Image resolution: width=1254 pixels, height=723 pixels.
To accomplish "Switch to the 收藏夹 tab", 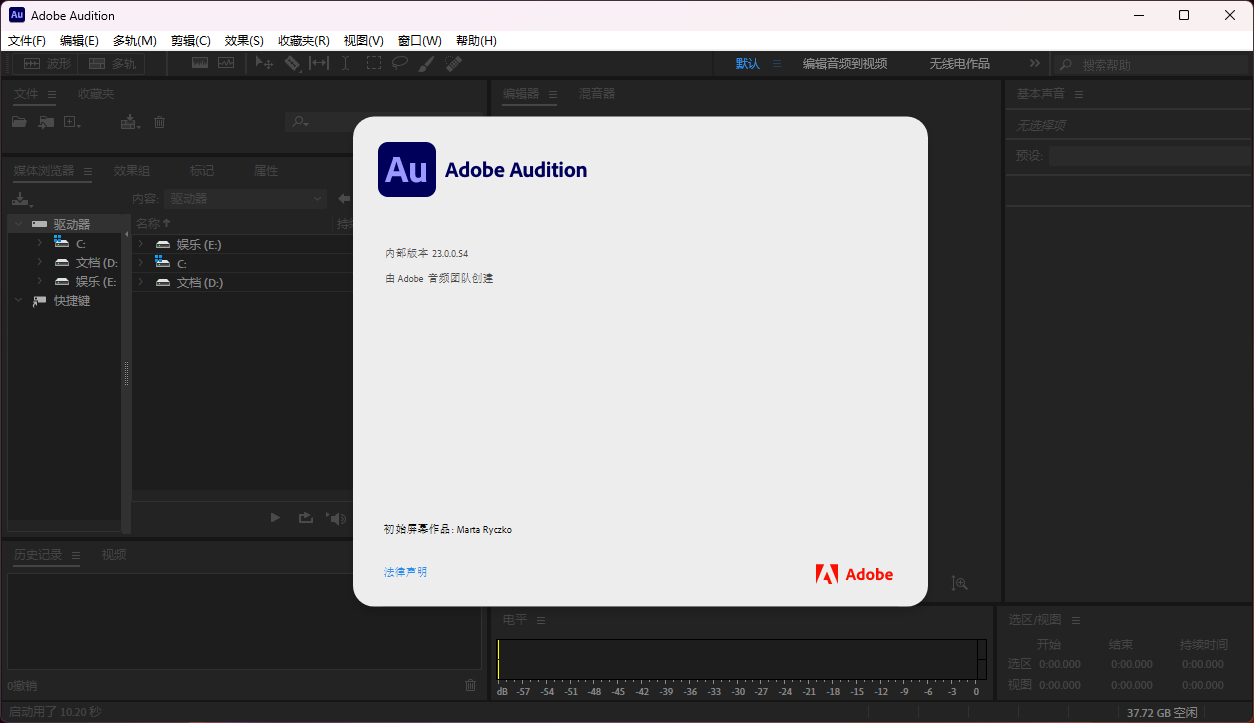I will [96, 94].
